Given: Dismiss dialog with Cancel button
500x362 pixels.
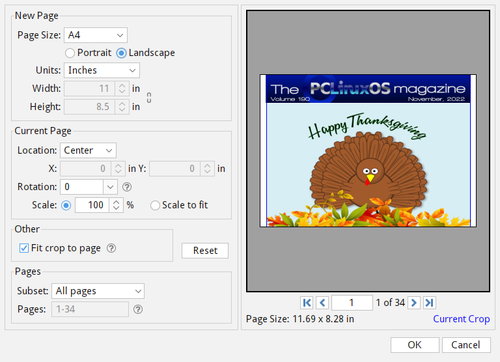Looking at the screenshot, I should (x=466, y=345).
